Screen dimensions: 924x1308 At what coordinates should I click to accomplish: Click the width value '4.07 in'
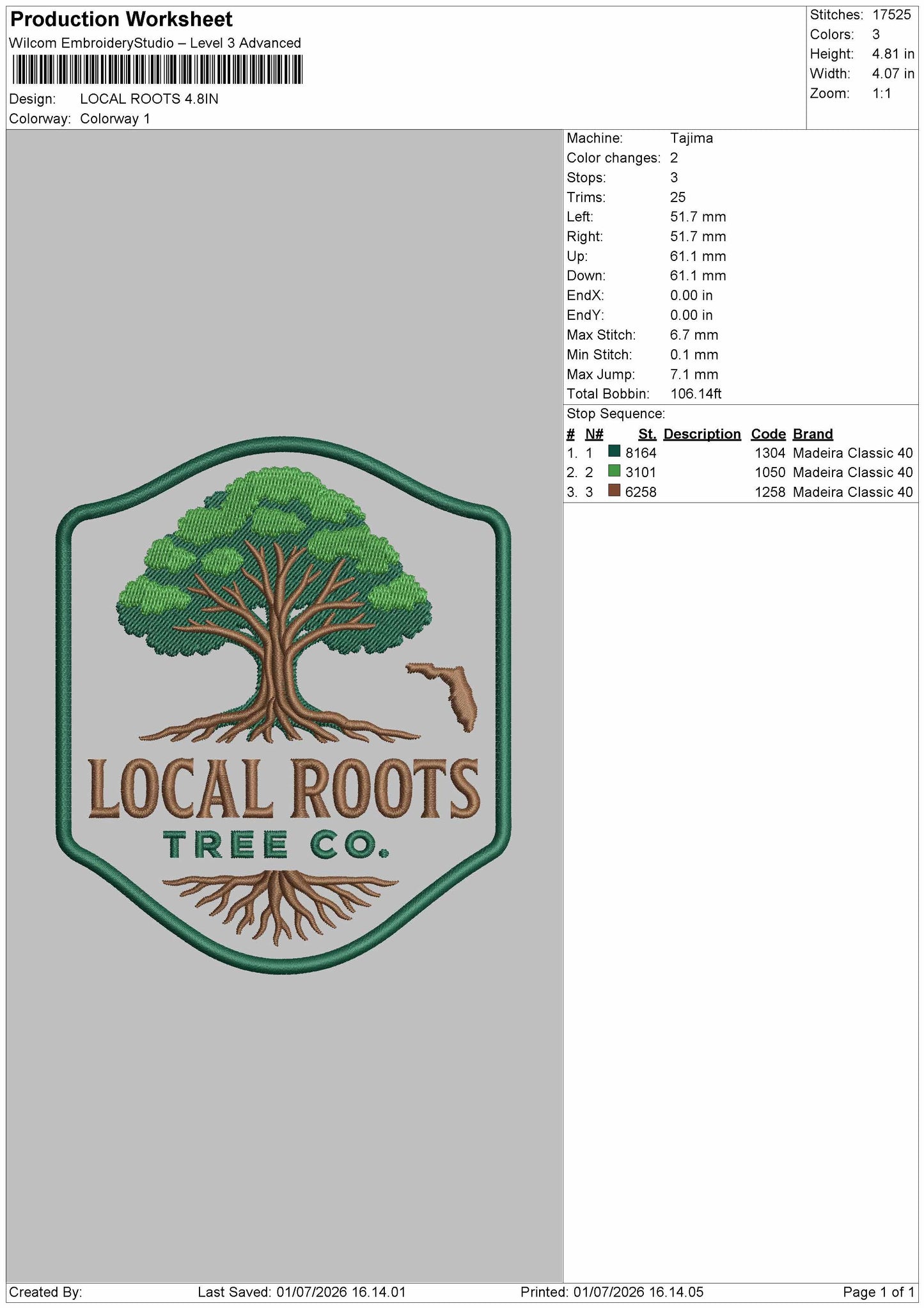[893, 74]
